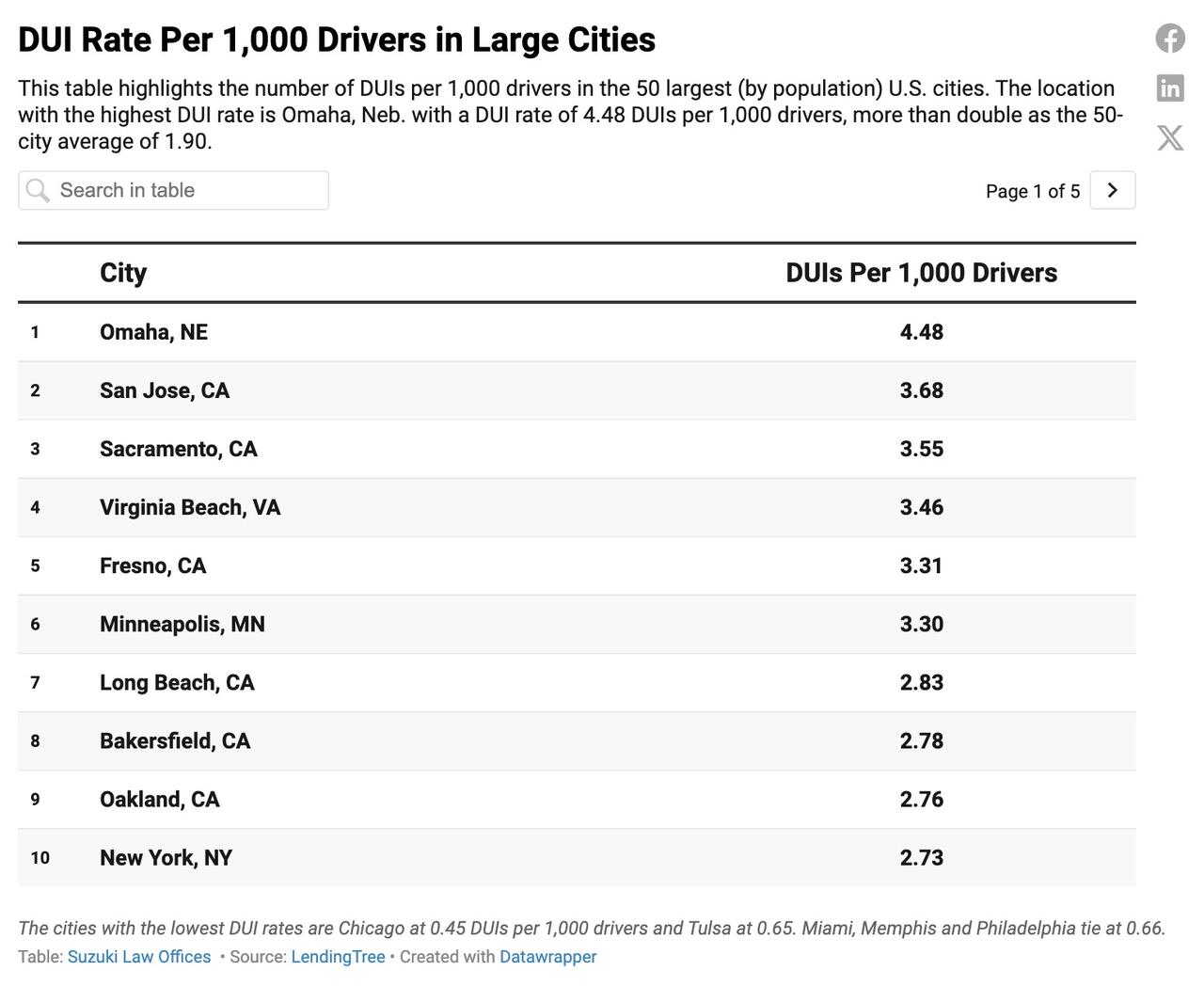Go to next table page arrow

1112,191
